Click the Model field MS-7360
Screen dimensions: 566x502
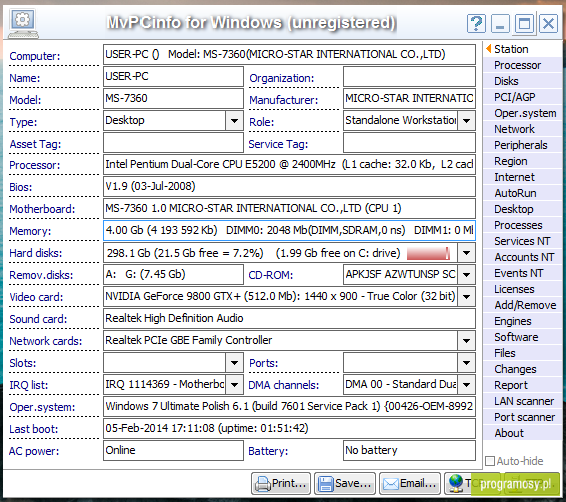coord(173,99)
